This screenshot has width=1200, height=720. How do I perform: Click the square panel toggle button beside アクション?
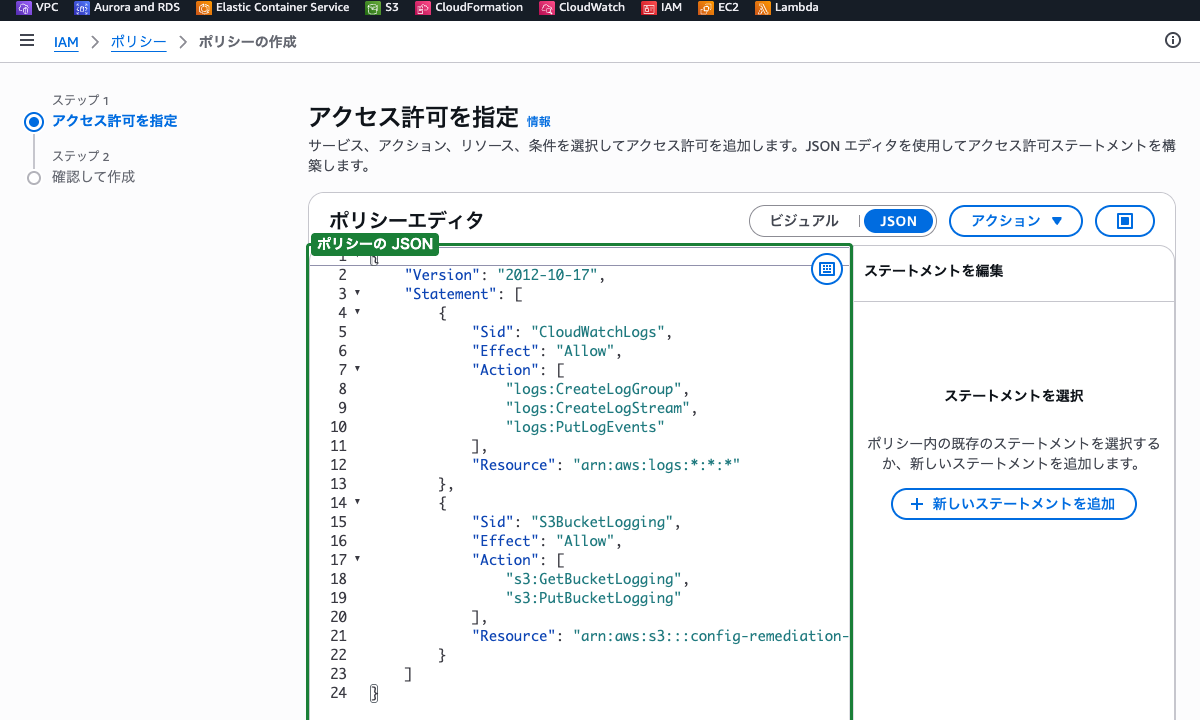point(1125,221)
